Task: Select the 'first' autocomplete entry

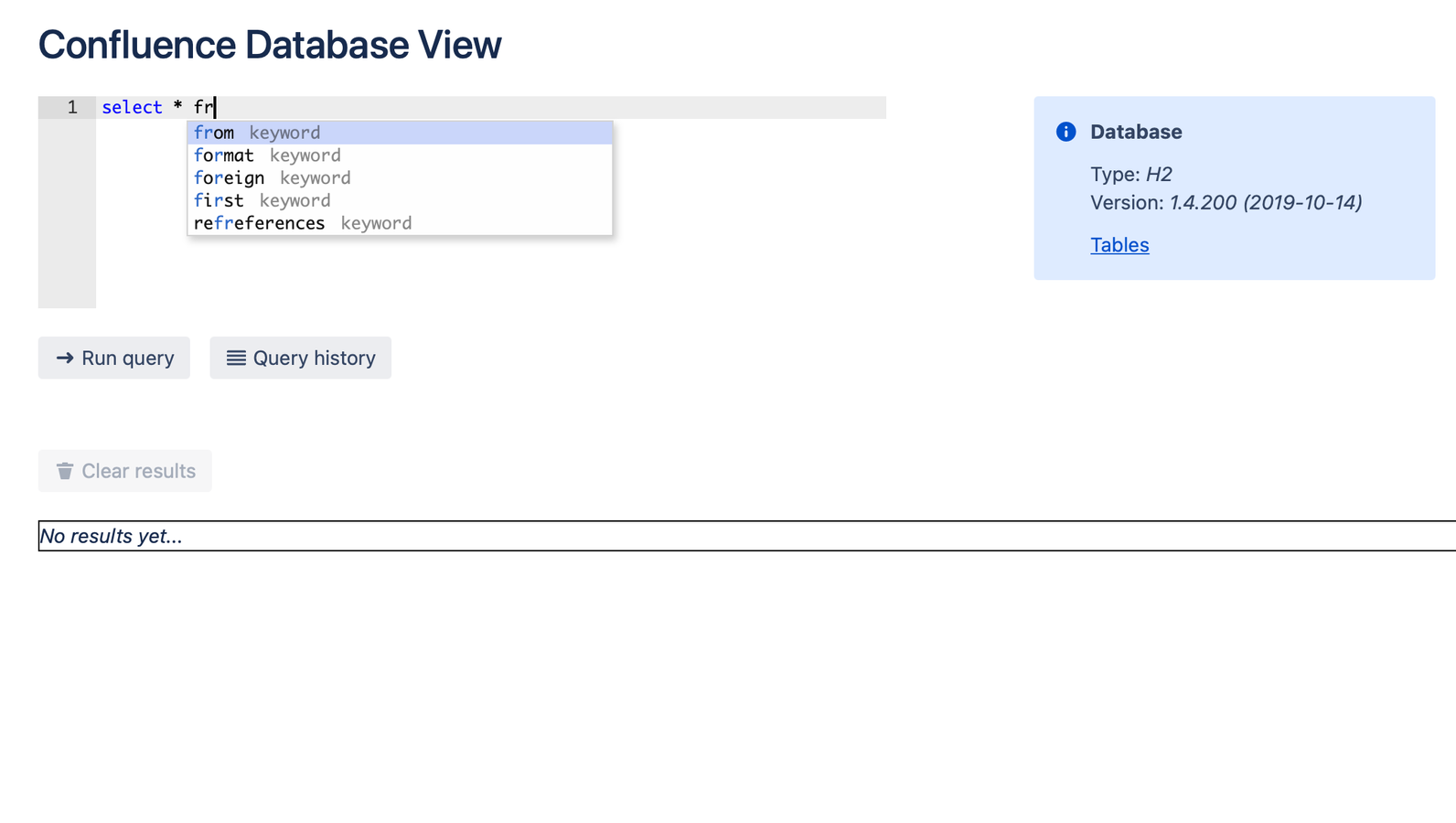Action: (x=400, y=200)
